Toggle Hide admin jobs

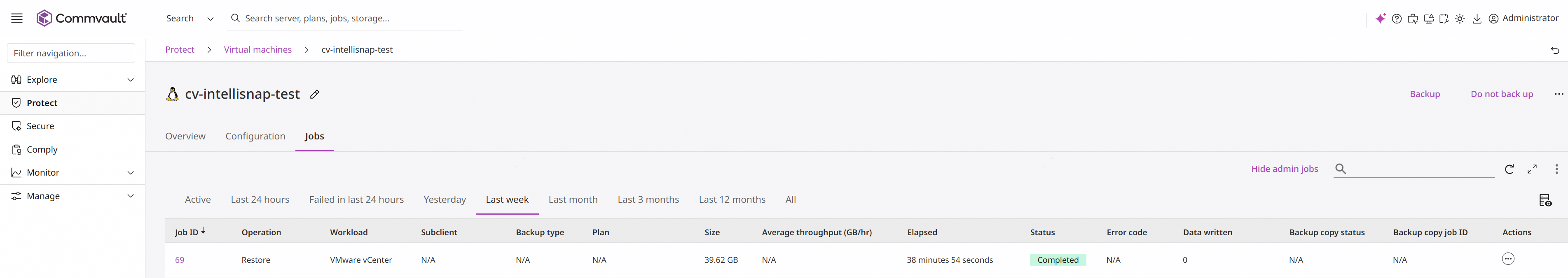(x=1284, y=169)
